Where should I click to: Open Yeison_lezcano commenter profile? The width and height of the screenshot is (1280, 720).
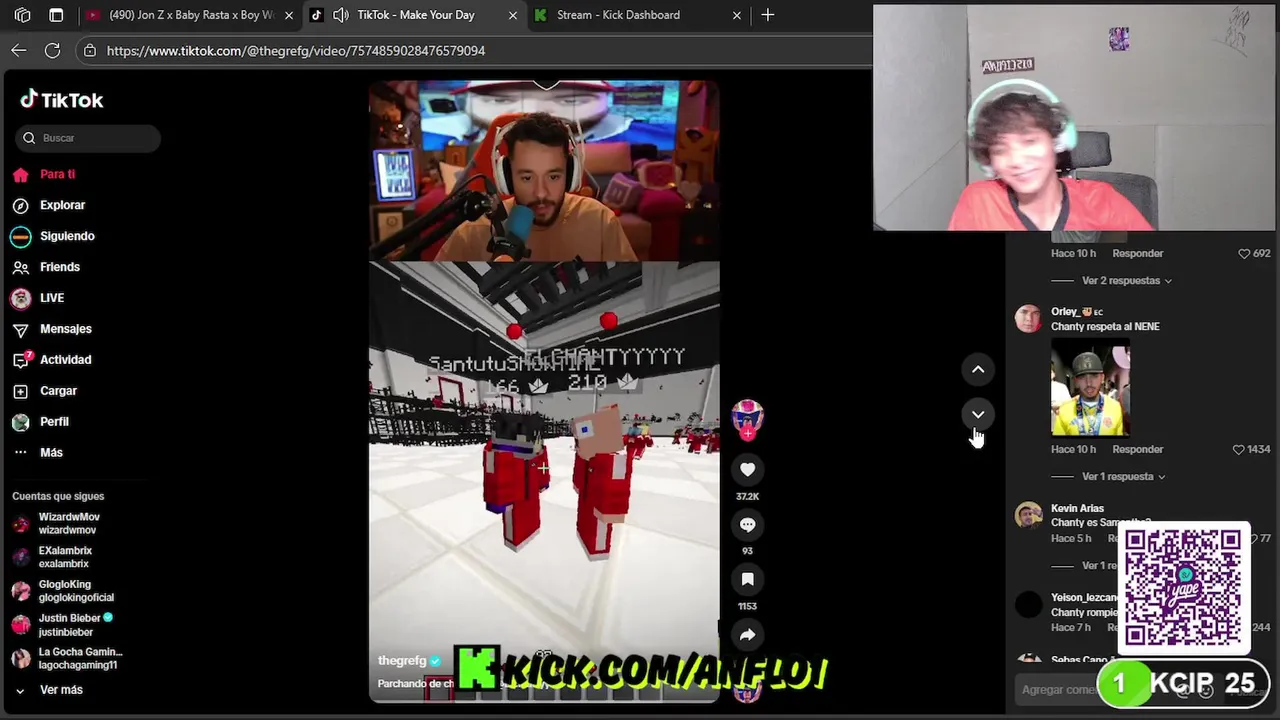[1084, 598]
